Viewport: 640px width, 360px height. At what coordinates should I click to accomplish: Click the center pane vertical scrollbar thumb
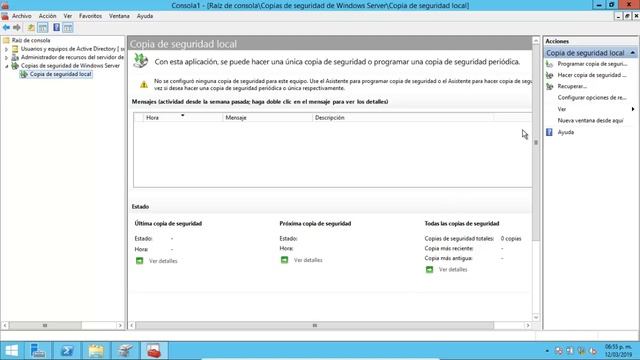pos(536,142)
